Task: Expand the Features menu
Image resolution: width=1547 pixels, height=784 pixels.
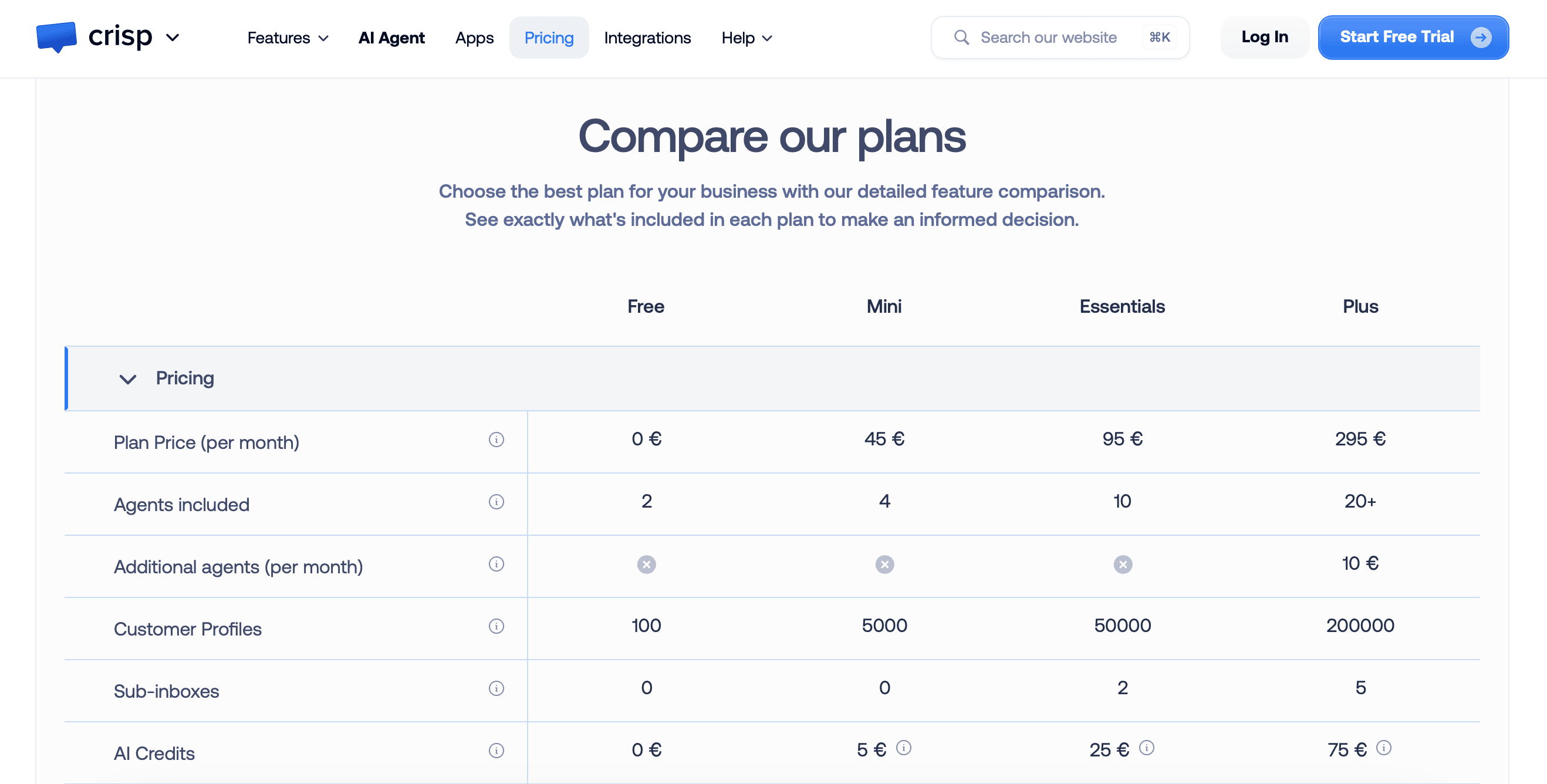Action: [x=288, y=38]
